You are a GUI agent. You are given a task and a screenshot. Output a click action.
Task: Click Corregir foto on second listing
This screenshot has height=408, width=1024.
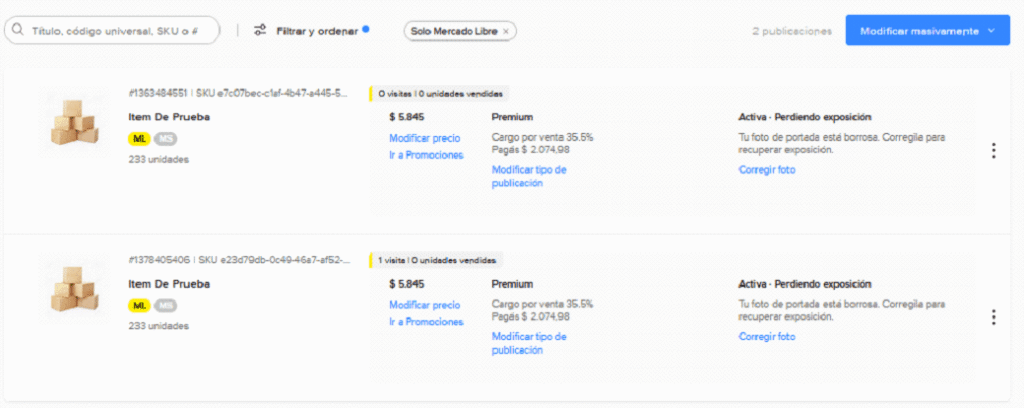[x=767, y=337]
